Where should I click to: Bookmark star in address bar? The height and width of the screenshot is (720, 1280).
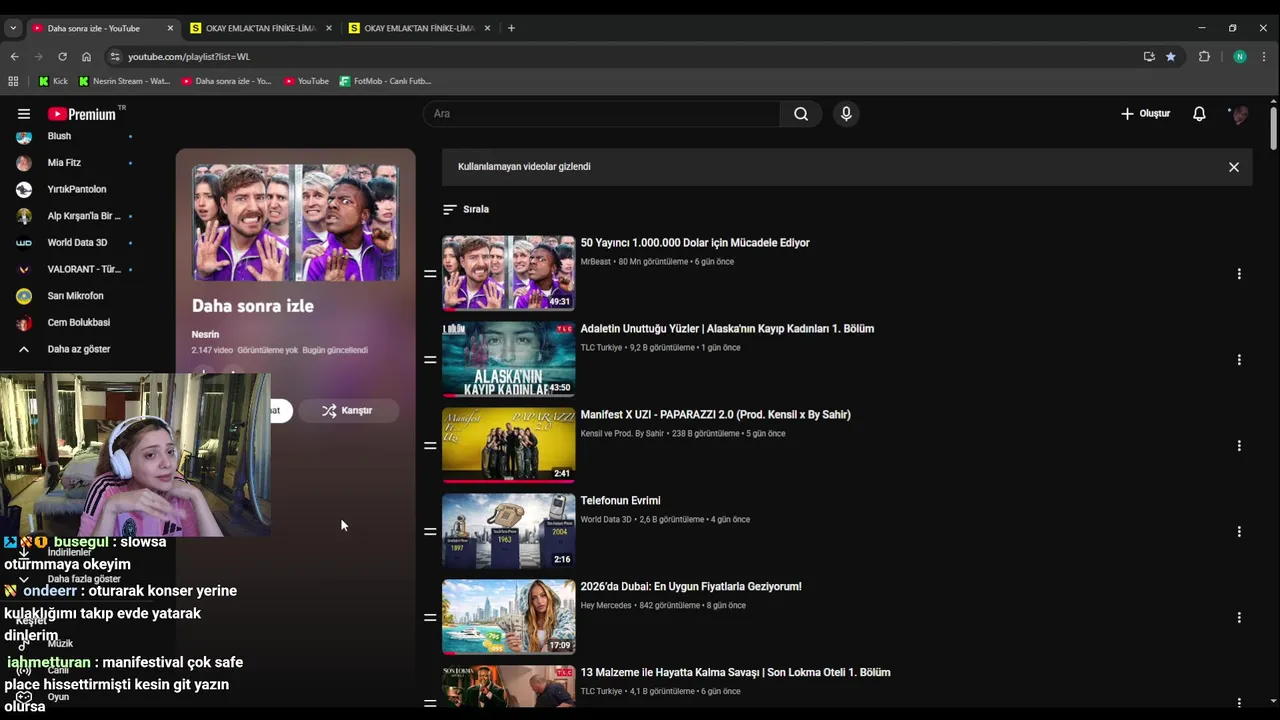pyautogui.click(x=1171, y=57)
